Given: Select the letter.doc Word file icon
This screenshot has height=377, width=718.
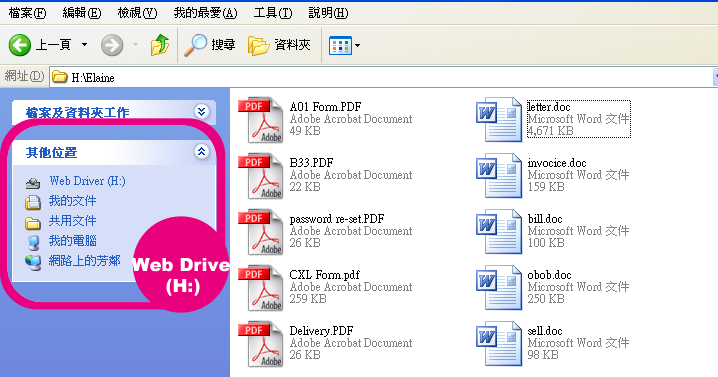Looking at the screenshot, I should 499,120.
